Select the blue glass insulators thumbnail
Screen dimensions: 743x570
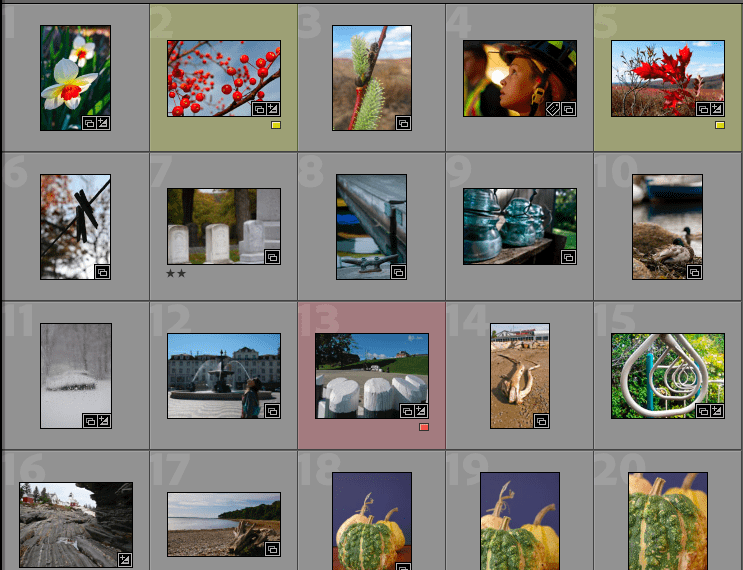(520, 226)
